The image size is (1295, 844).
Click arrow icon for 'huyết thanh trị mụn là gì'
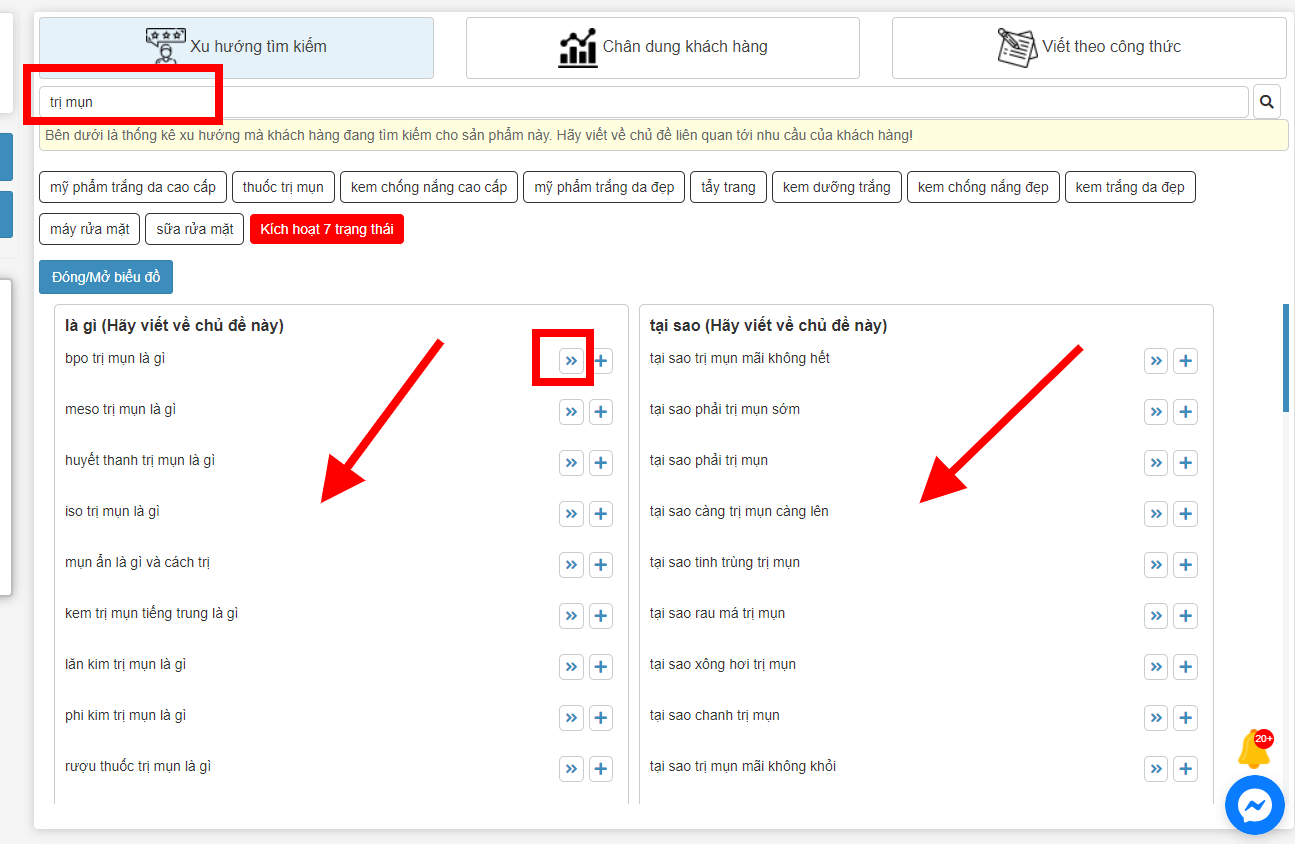(x=572, y=463)
